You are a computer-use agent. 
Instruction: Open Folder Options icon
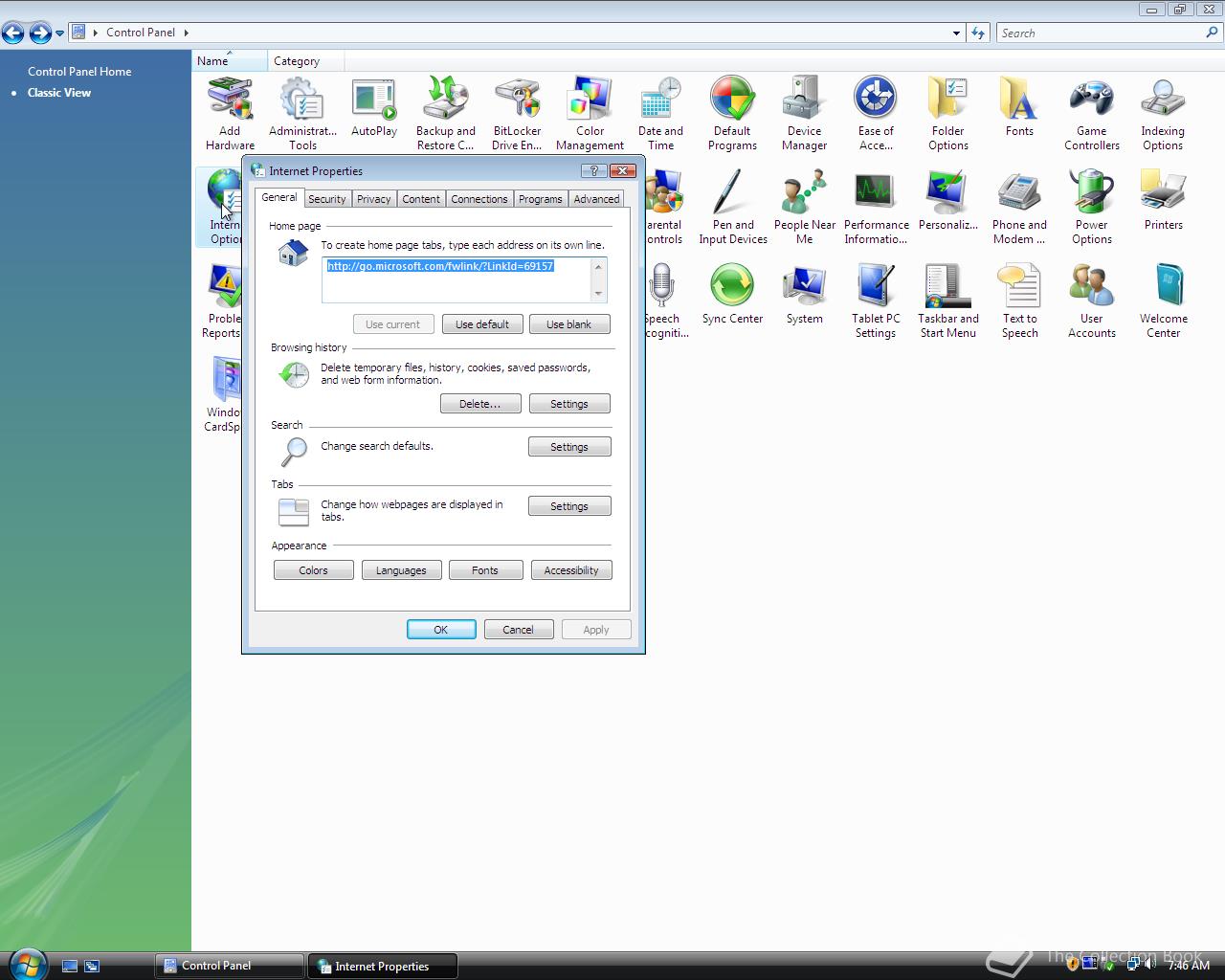pyautogui.click(x=948, y=113)
